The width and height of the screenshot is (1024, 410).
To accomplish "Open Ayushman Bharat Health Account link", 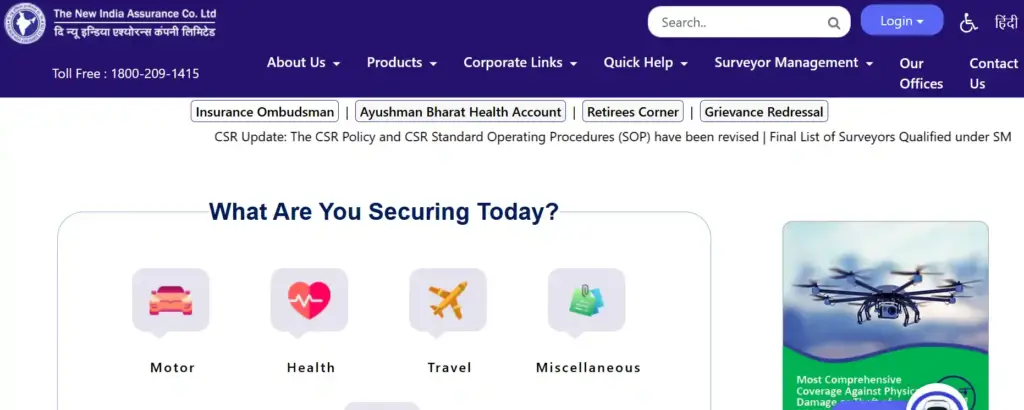I will click(461, 112).
